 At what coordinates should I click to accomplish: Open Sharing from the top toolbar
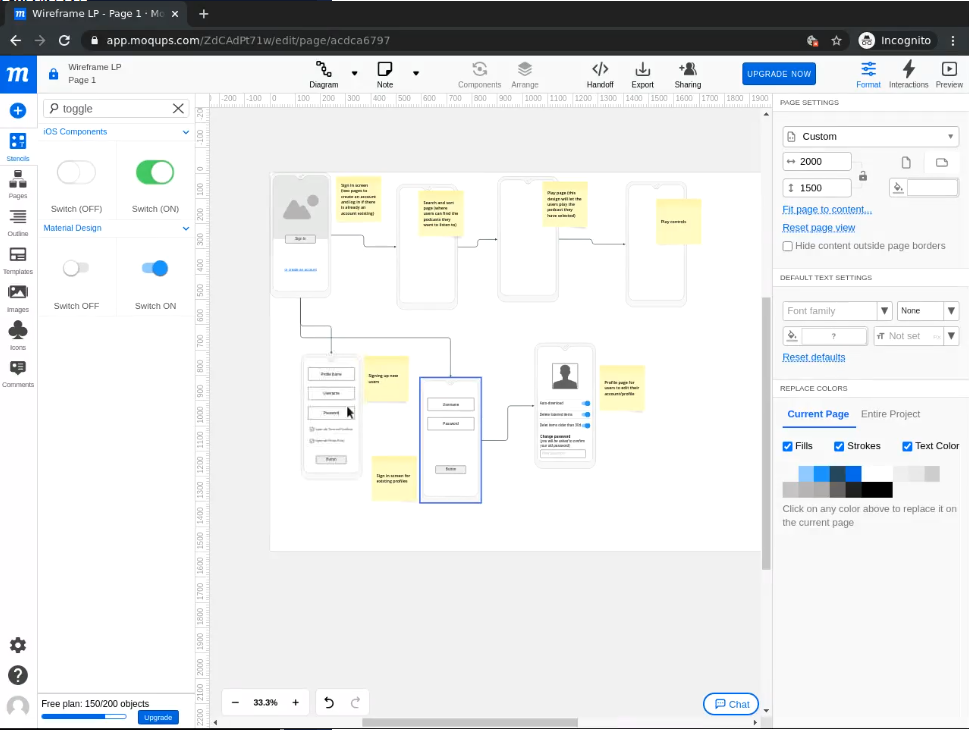(688, 74)
